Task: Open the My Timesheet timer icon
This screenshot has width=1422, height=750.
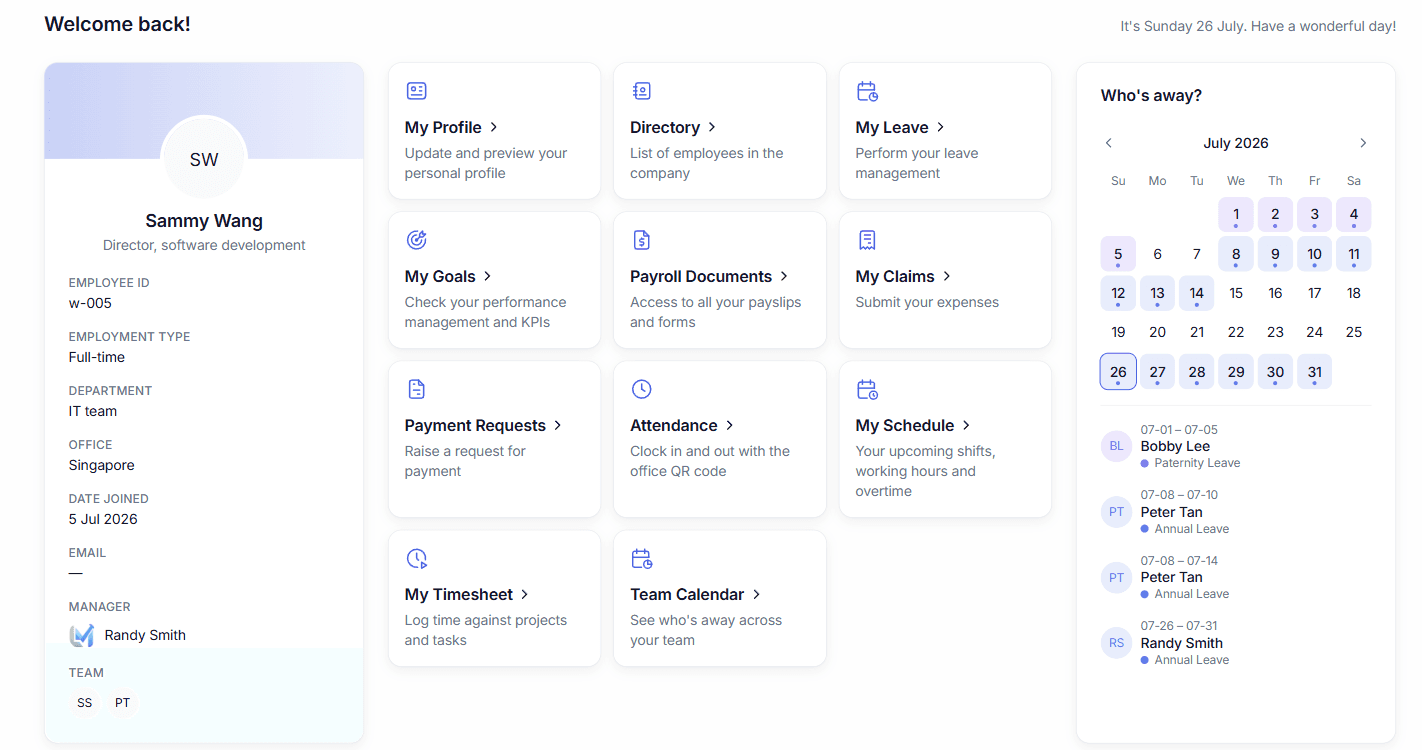Action: (417, 558)
